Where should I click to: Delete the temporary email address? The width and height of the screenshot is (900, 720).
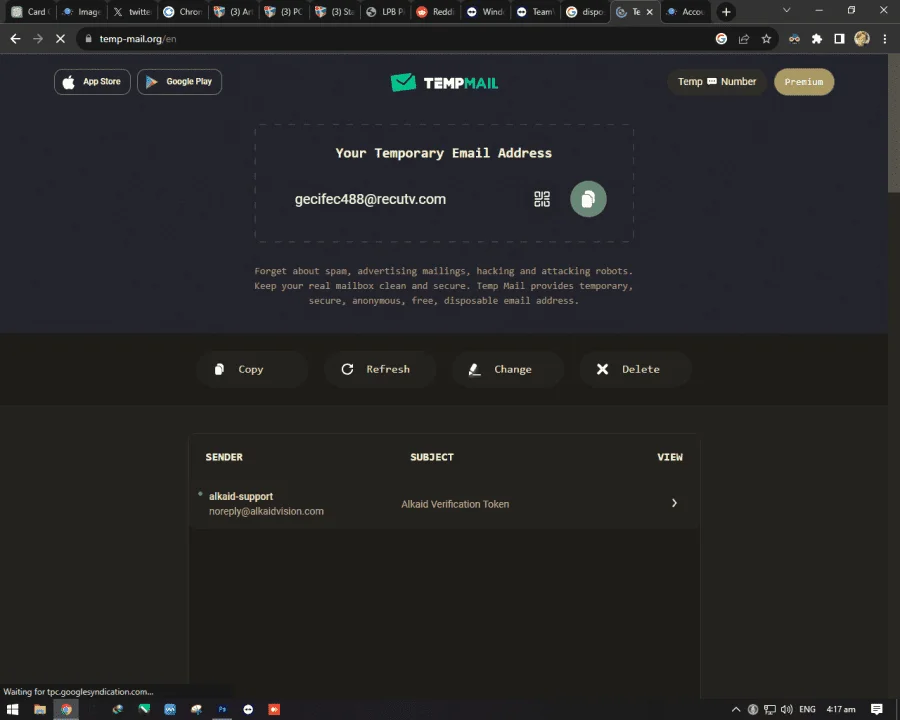[x=635, y=369]
